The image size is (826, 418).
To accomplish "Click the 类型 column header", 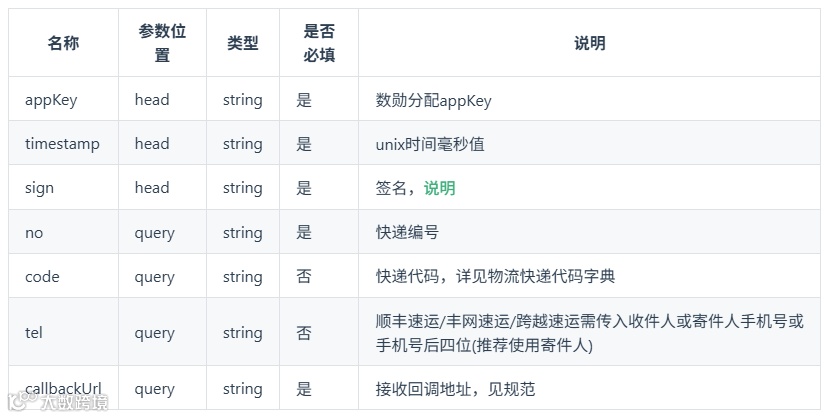I will pos(242,43).
